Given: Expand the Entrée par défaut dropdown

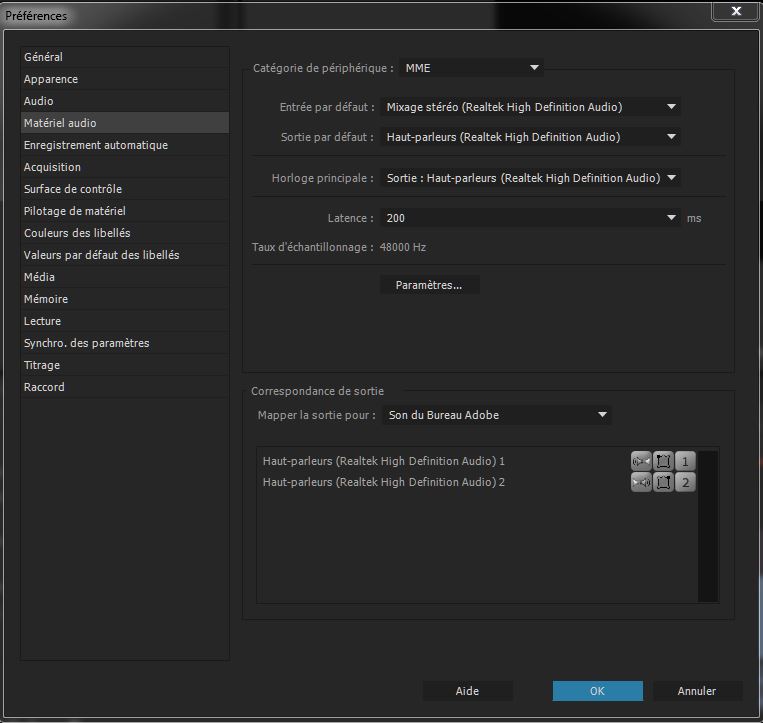Looking at the screenshot, I should pos(531,107).
